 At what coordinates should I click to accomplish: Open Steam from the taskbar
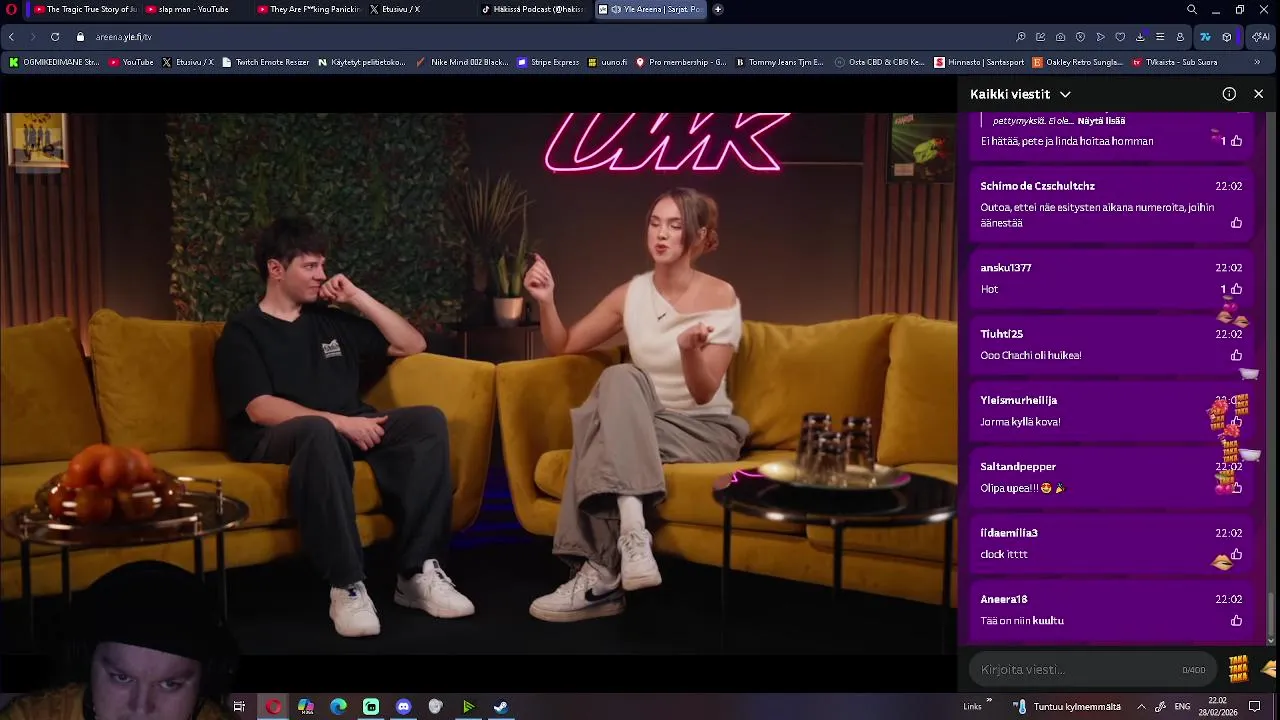(x=501, y=707)
